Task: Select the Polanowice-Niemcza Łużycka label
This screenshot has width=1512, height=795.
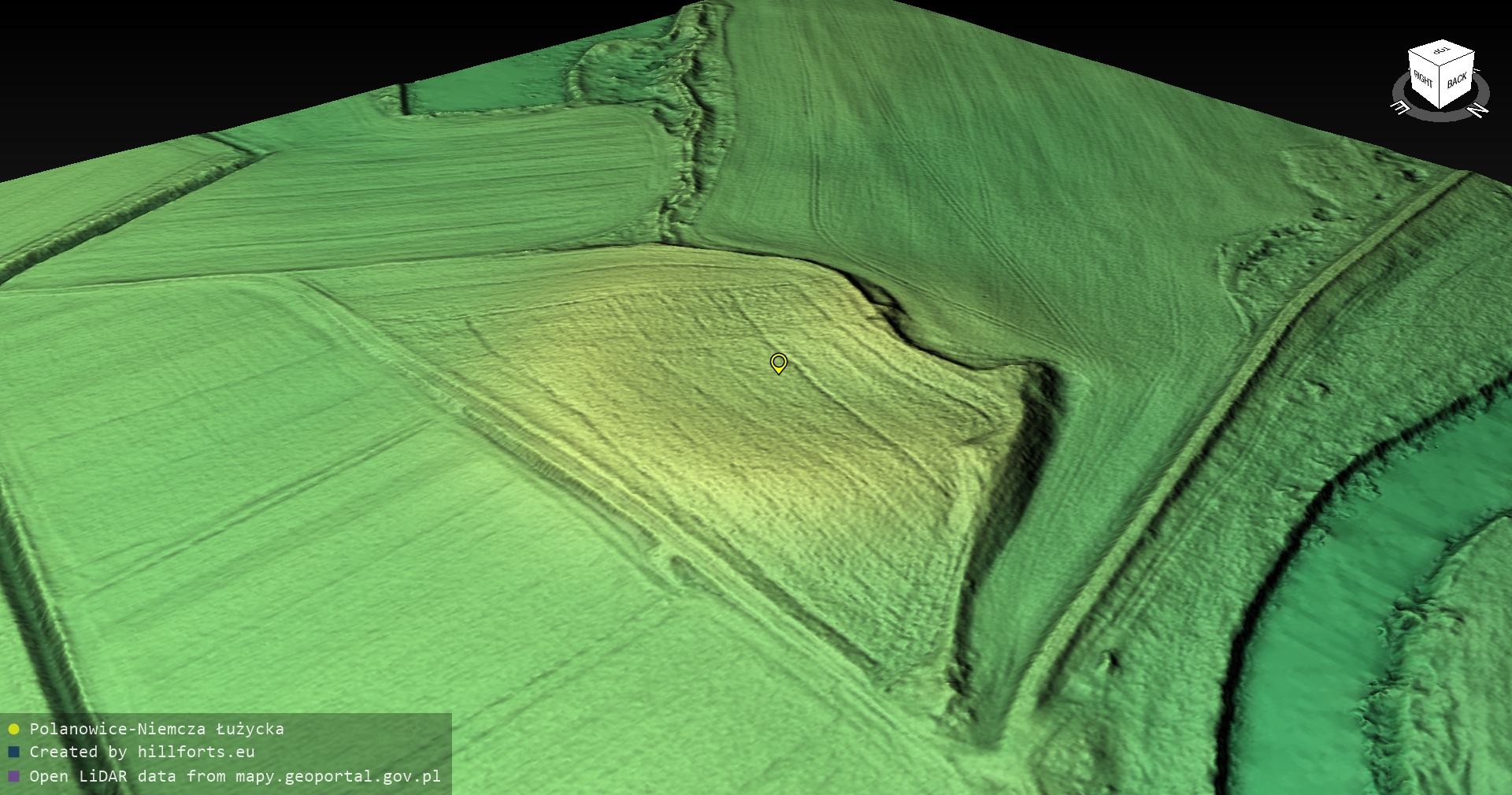Action: click(157, 729)
